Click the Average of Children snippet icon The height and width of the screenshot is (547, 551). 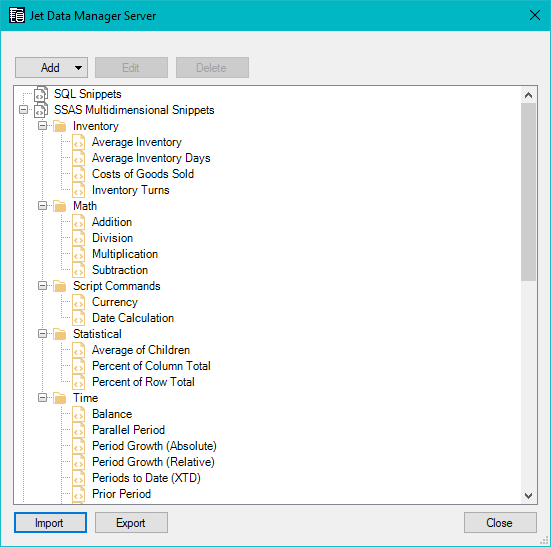pos(79,350)
